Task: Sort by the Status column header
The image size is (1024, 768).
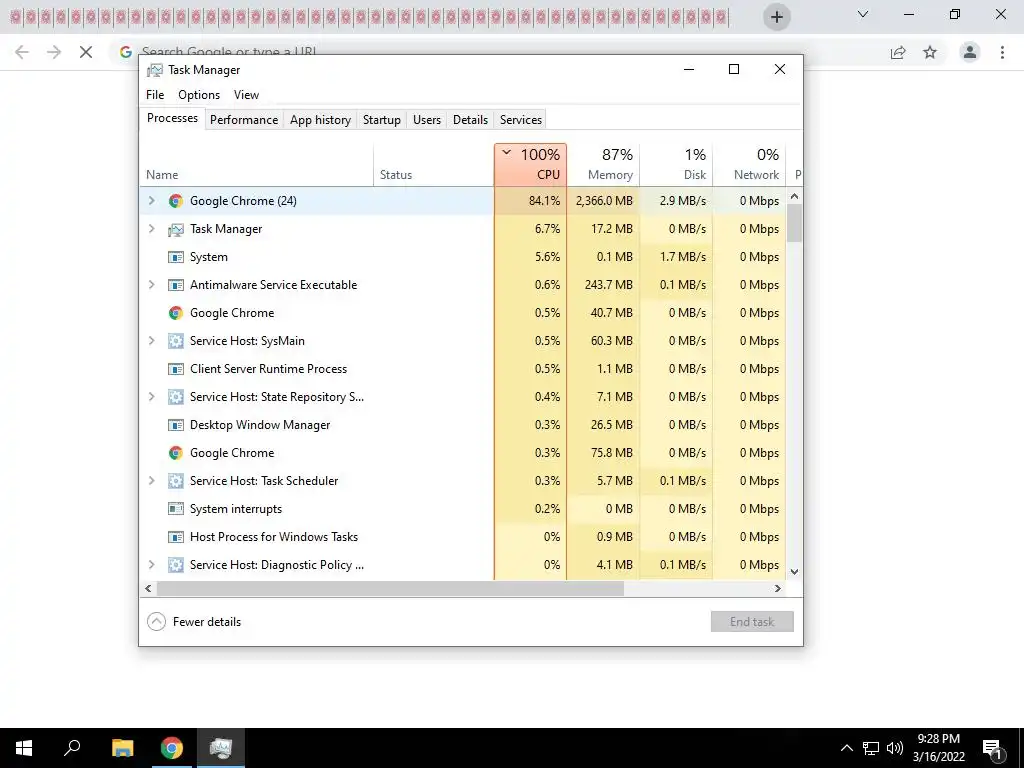Action: [x=434, y=165]
